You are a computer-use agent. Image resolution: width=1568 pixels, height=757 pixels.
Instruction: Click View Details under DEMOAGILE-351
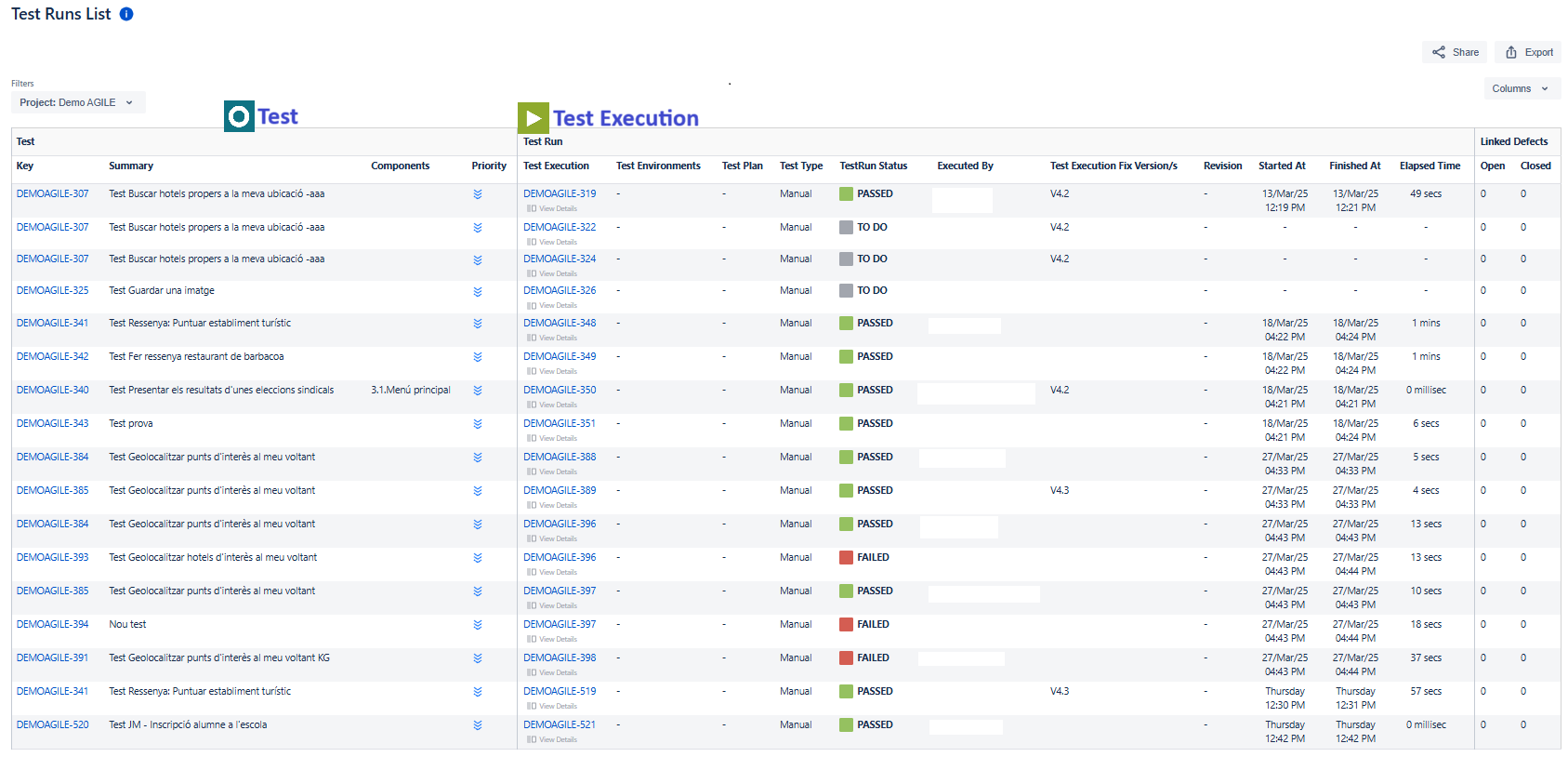pos(552,438)
